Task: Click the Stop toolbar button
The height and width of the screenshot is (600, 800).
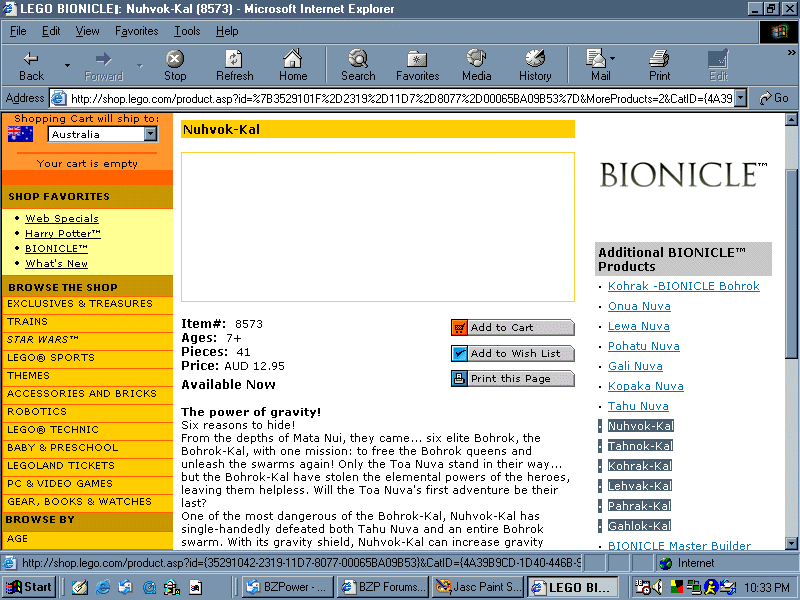Action: click(174, 66)
